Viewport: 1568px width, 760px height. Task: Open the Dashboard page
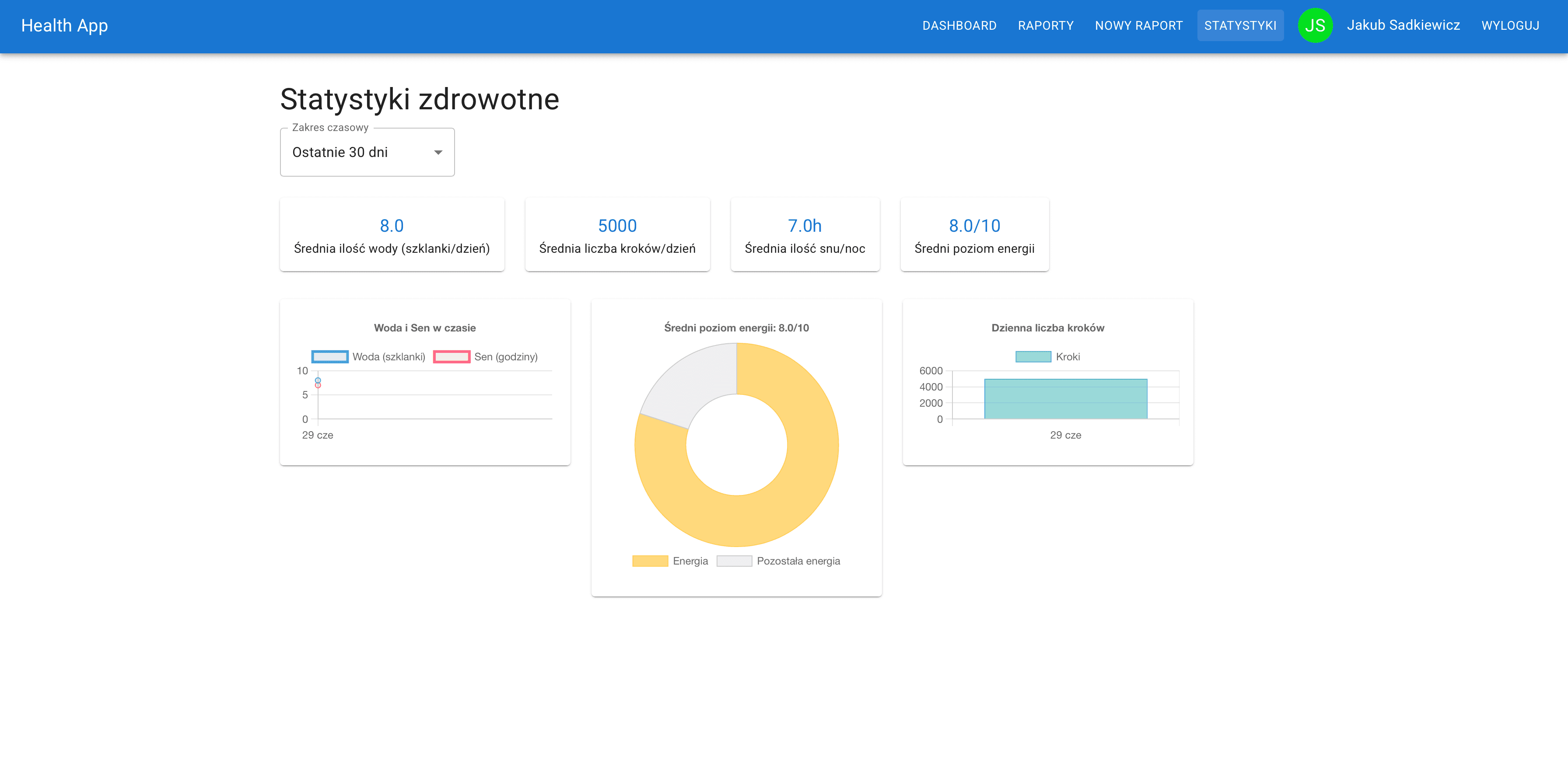959,25
